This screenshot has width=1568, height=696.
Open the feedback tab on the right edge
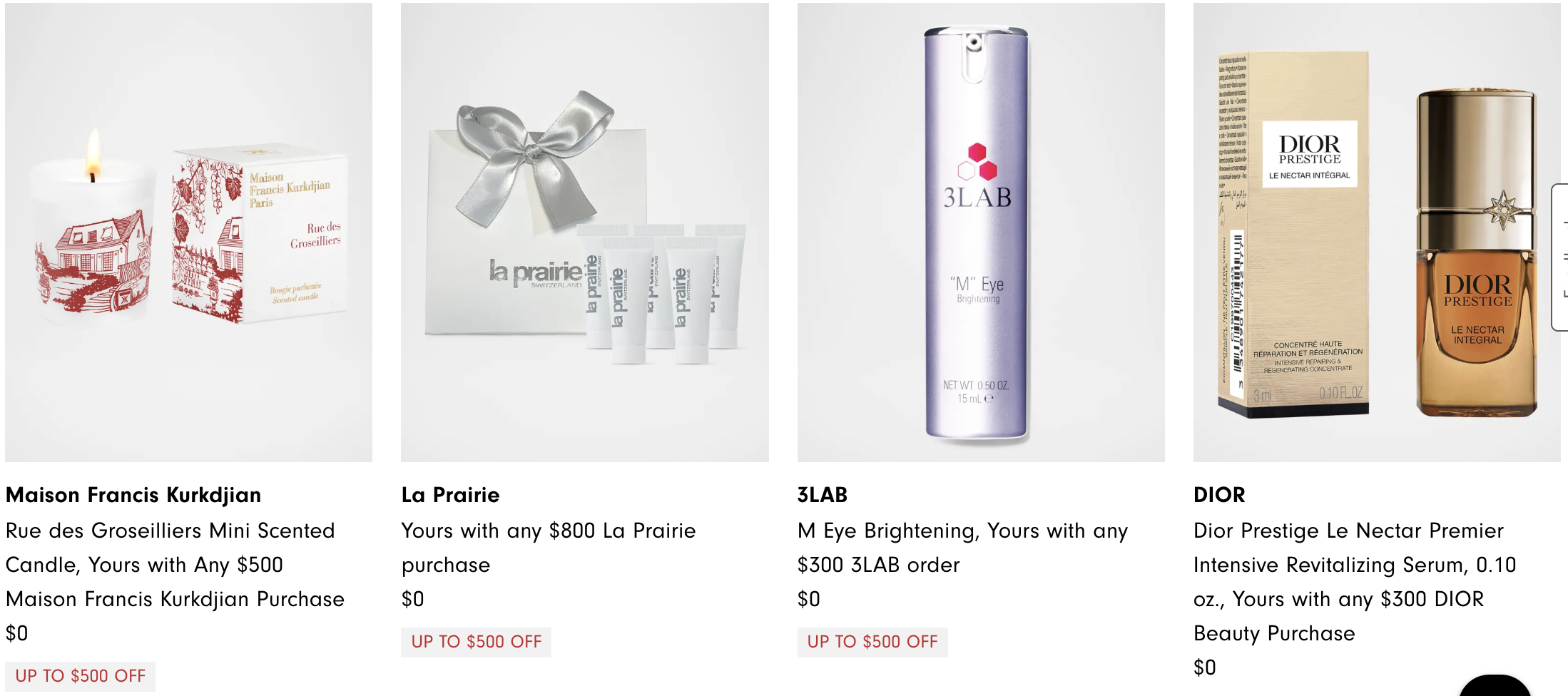[1561, 257]
